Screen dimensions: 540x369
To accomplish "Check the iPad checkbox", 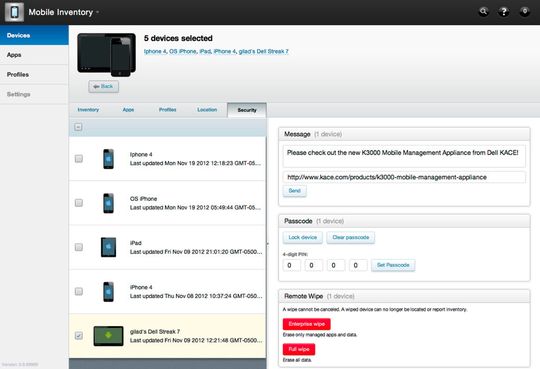I will coord(79,247).
